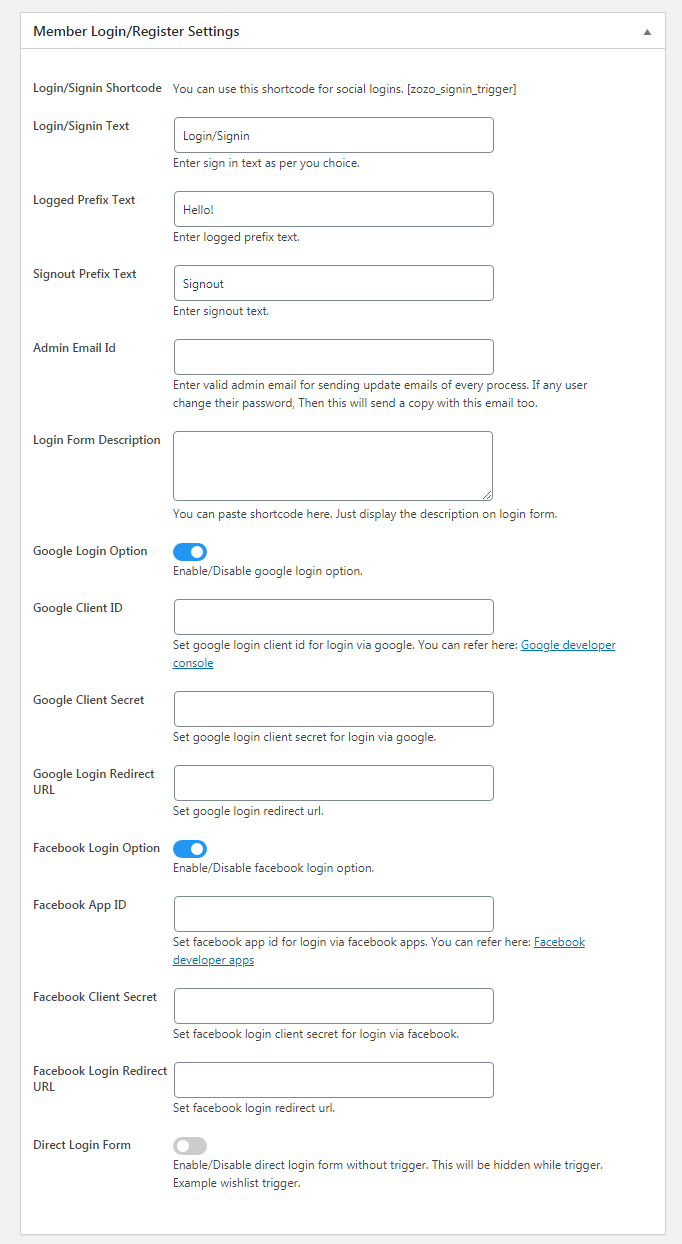
Task: Click the Facebook App ID field
Action: click(333, 914)
